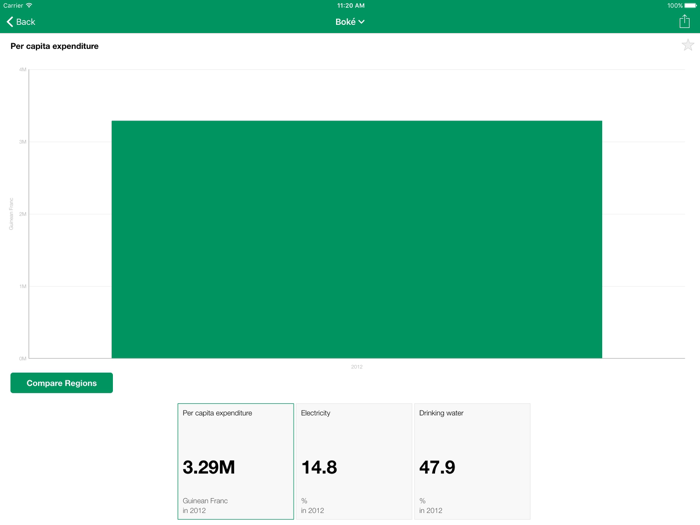Tap the Carrier label in status bar
The image size is (700, 525).
[13, 5]
